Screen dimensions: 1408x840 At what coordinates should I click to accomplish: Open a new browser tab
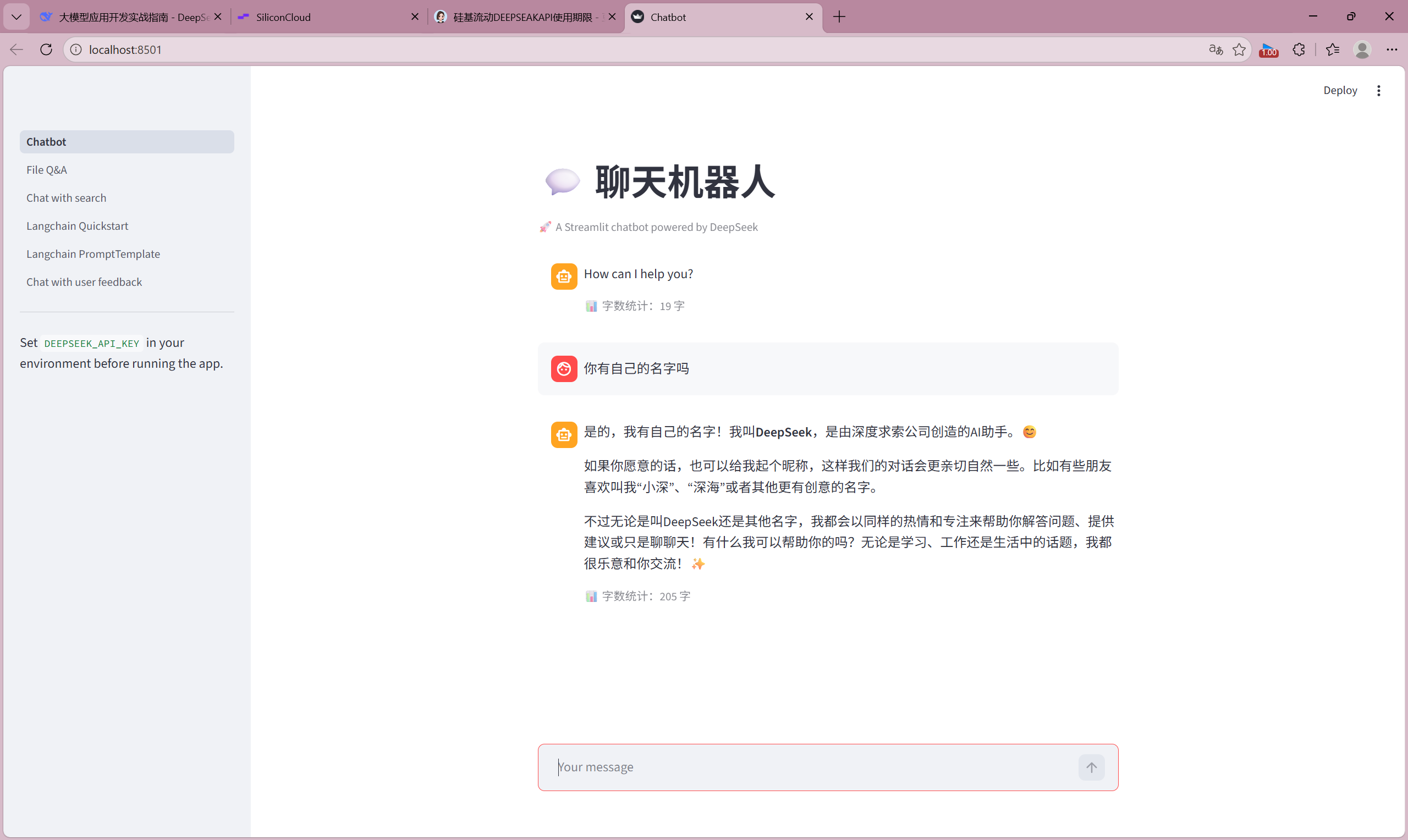839,17
